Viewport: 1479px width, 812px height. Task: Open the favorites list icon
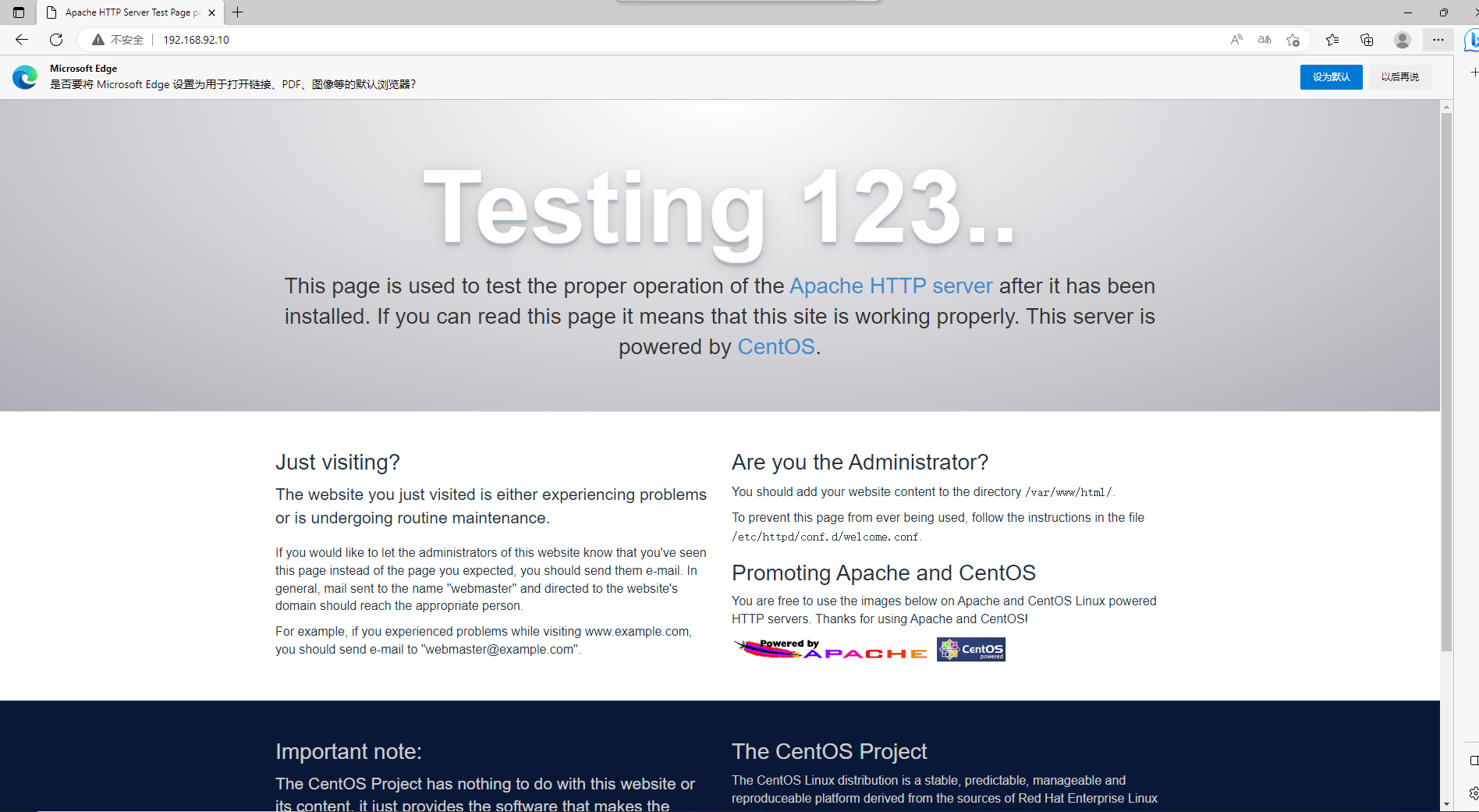tap(1332, 40)
